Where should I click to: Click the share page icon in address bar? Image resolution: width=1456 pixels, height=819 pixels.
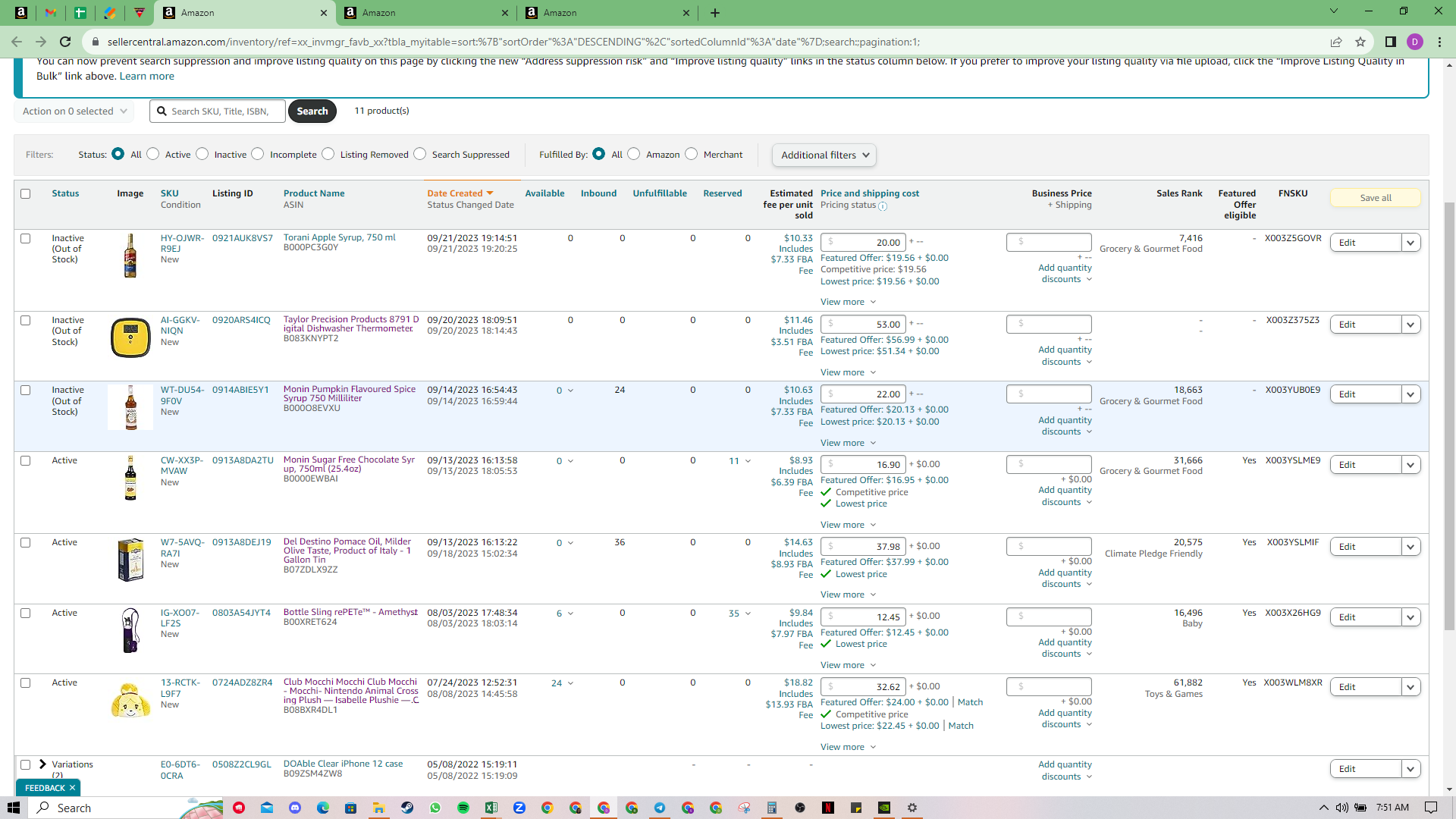[1336, 42]
